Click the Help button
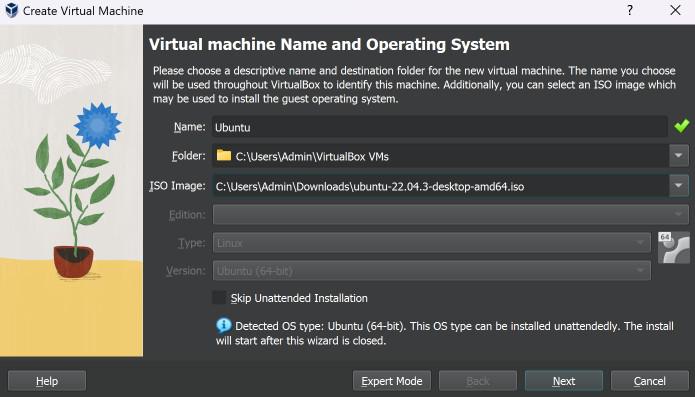The image size is (695, 397). point(47,381)
